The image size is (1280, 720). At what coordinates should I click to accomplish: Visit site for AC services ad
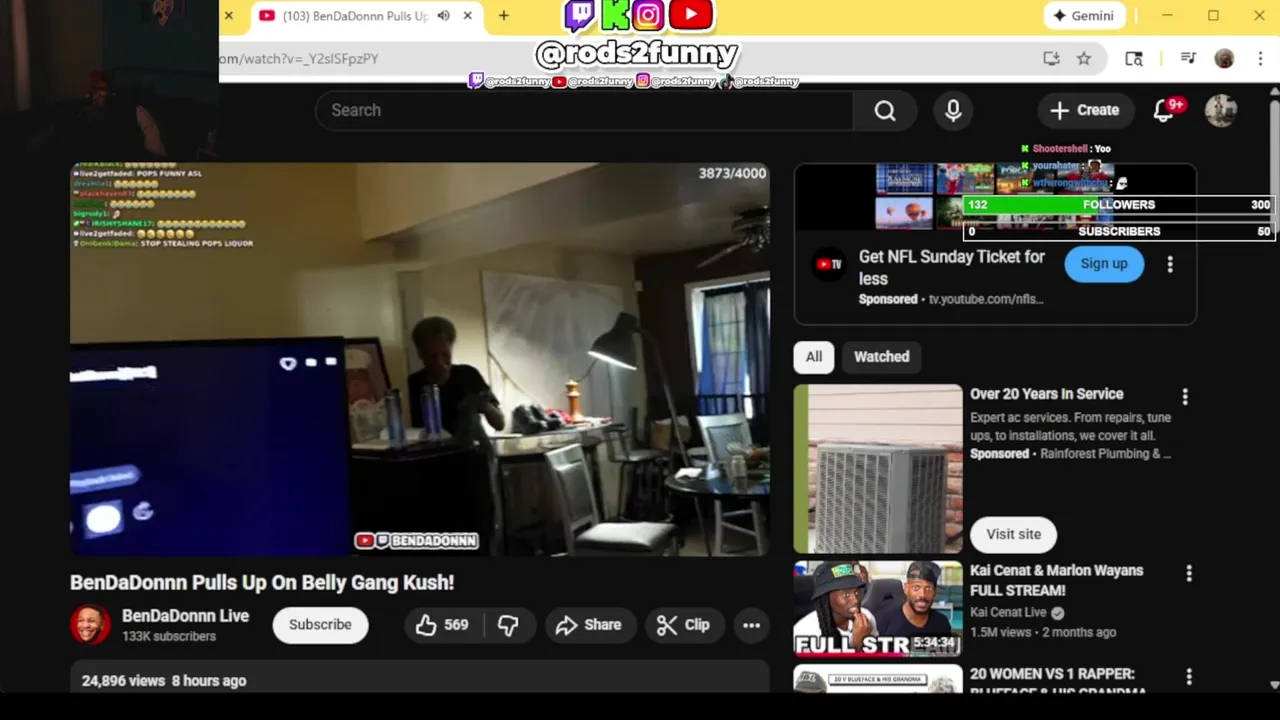1013,534
